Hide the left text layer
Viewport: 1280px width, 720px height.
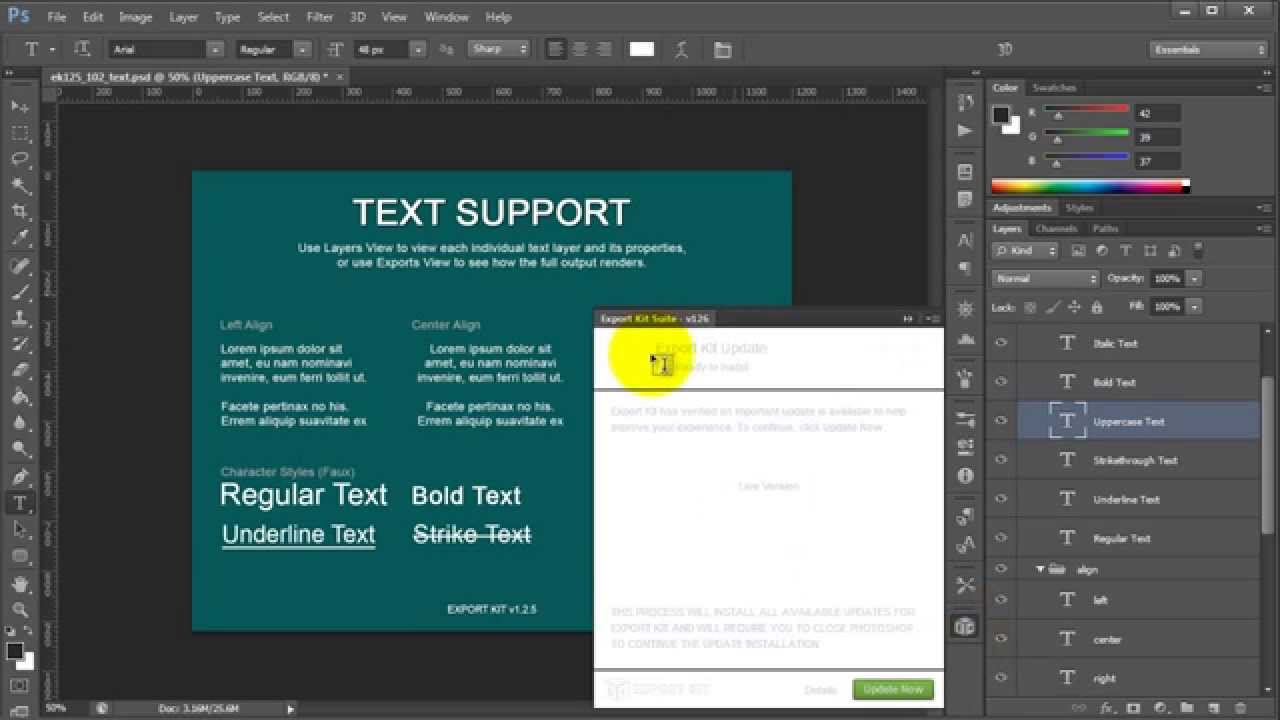[1001, 600]
